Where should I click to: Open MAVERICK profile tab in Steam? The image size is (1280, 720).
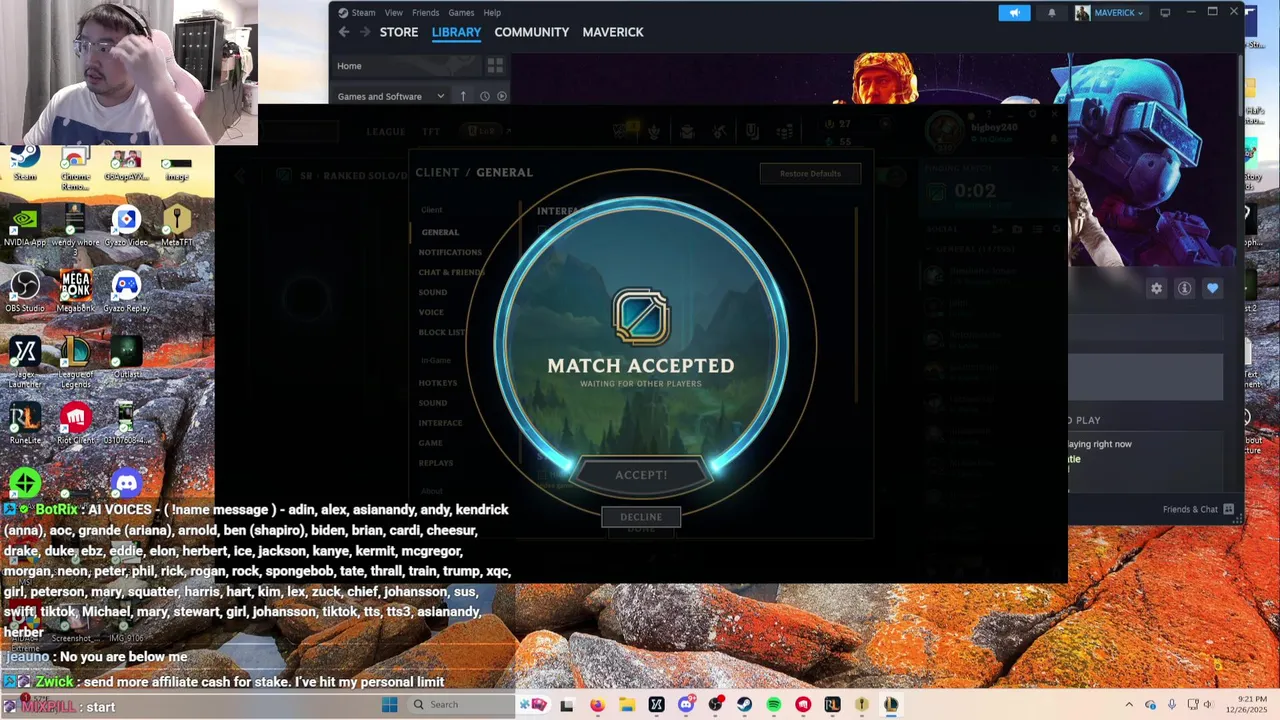pos(613,32)
